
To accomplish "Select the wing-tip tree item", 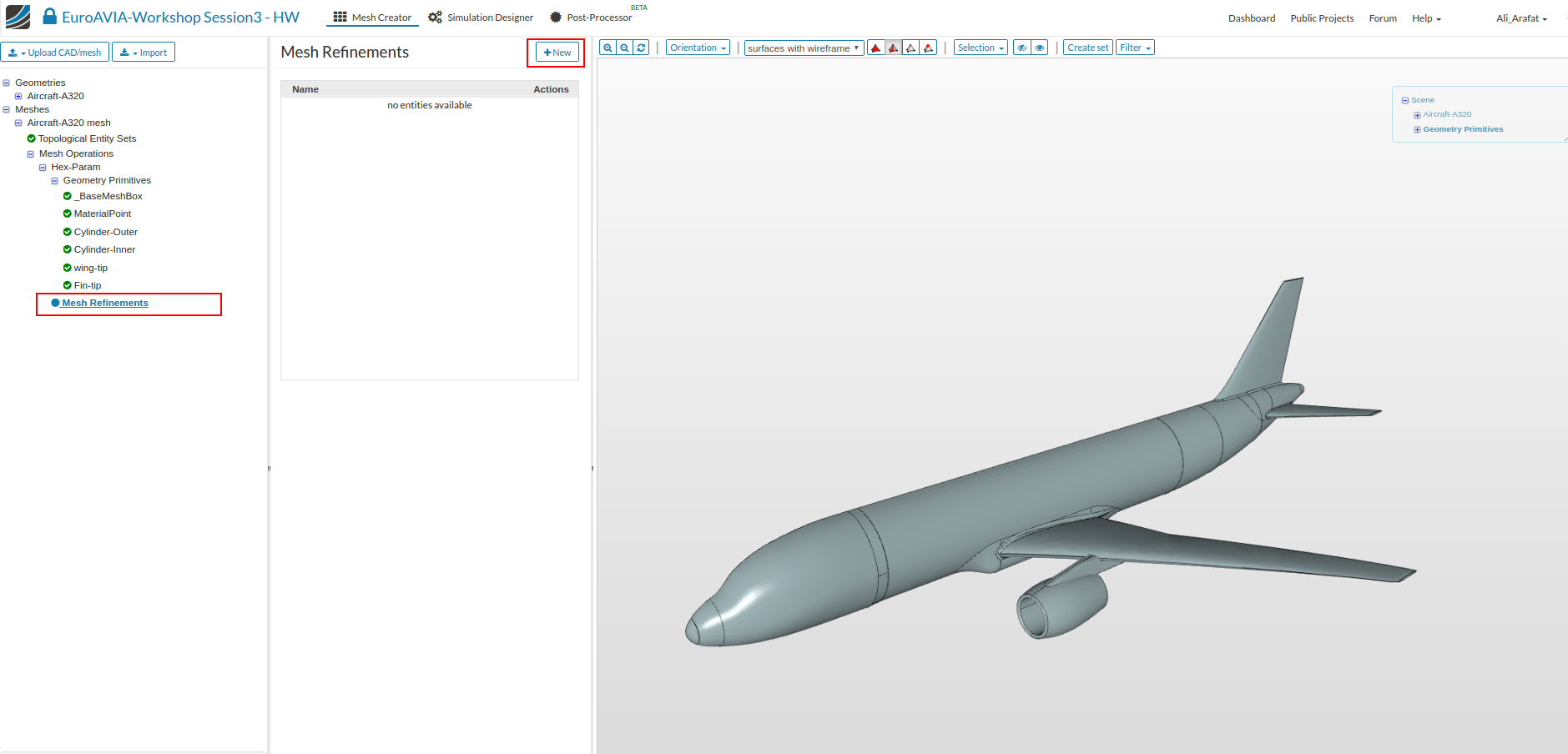I will (x=91, y=268).
